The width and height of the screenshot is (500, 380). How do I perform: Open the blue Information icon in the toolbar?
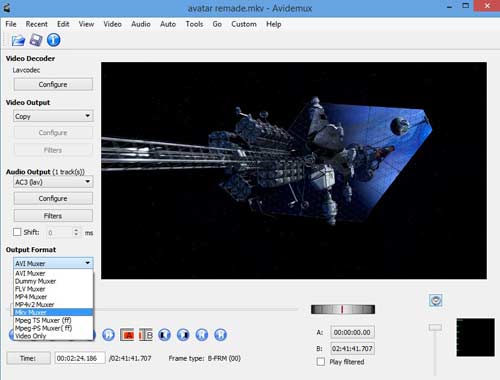54,40
